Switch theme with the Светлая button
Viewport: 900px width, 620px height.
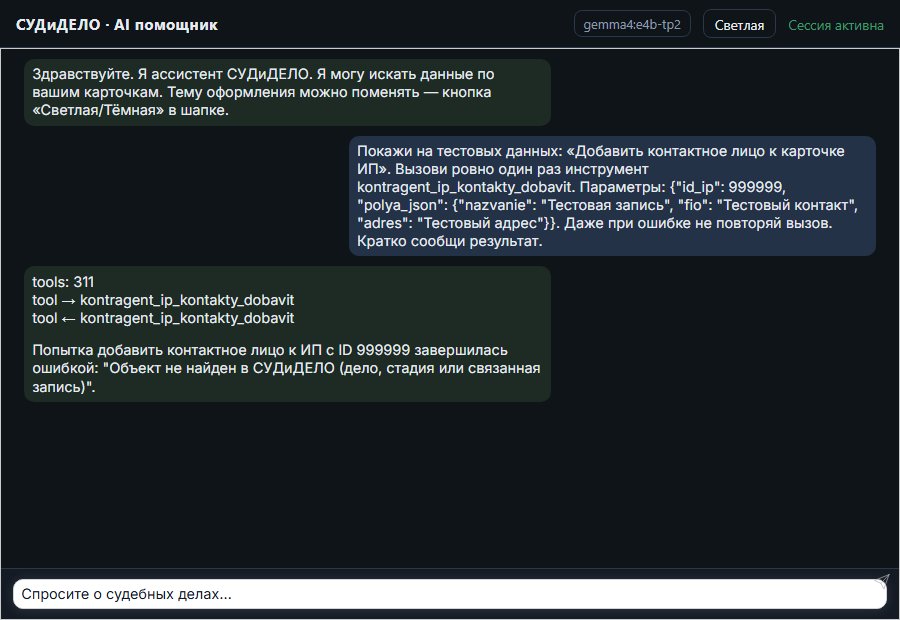coord(739,25)
